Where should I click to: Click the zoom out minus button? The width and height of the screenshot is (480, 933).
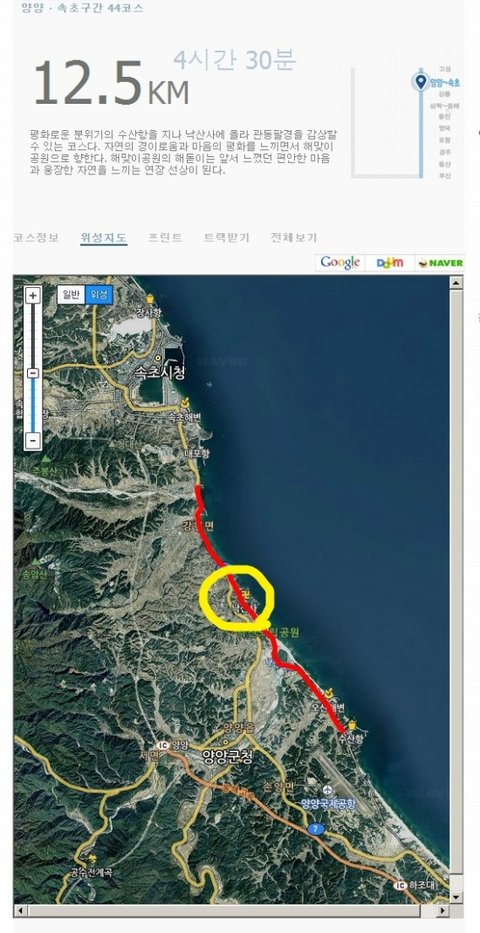[x=33, y=441]
